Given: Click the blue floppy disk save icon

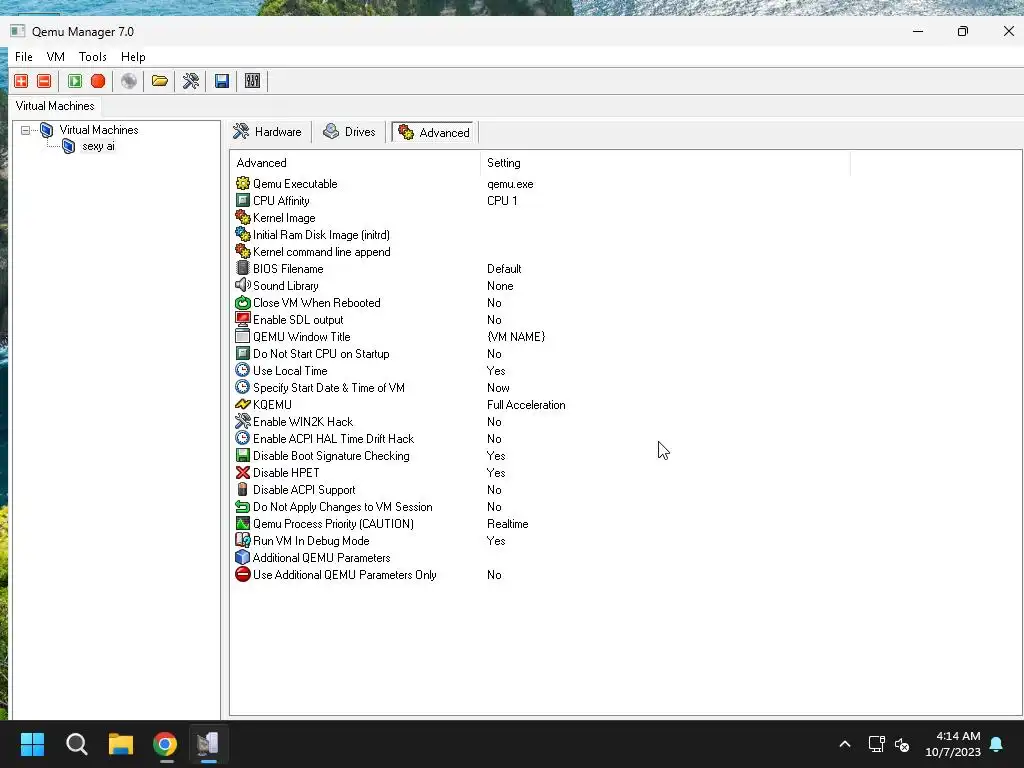Looking at the screenshot, I should 222,81.
